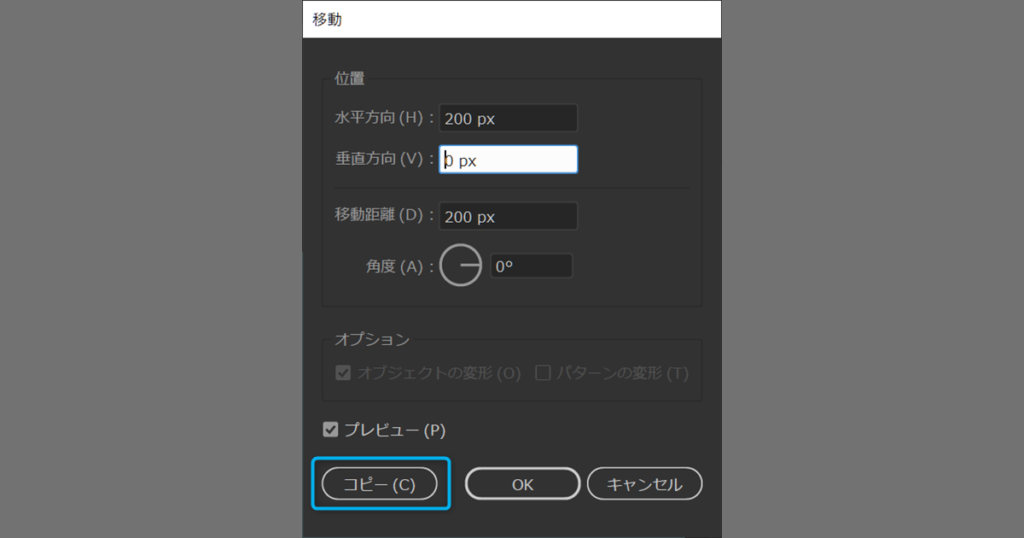This screenshot has width=1024, height=538.
Task: Focus the 垂直方向 (V) value field
Action: 508,160
